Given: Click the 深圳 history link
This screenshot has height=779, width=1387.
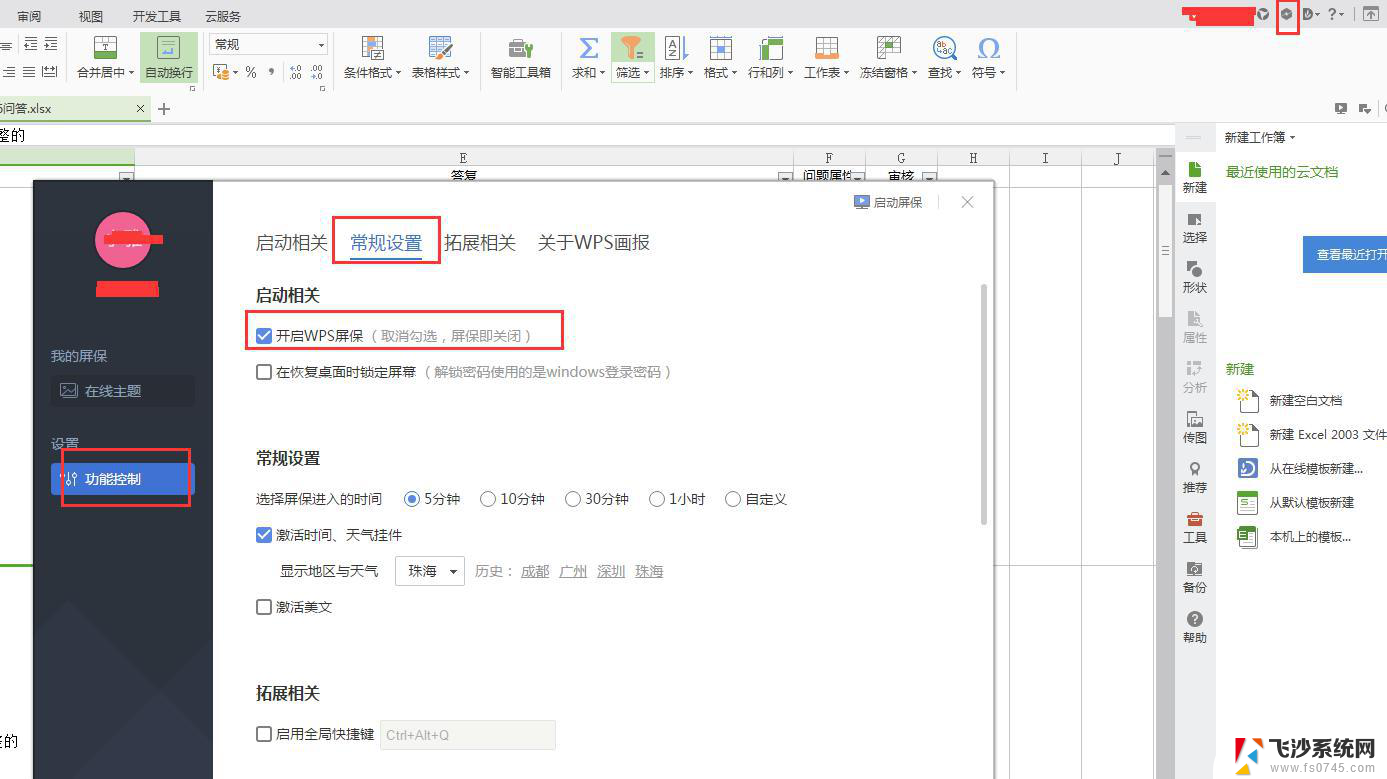Looking at the screenshot, I should (x=611, y=571).
